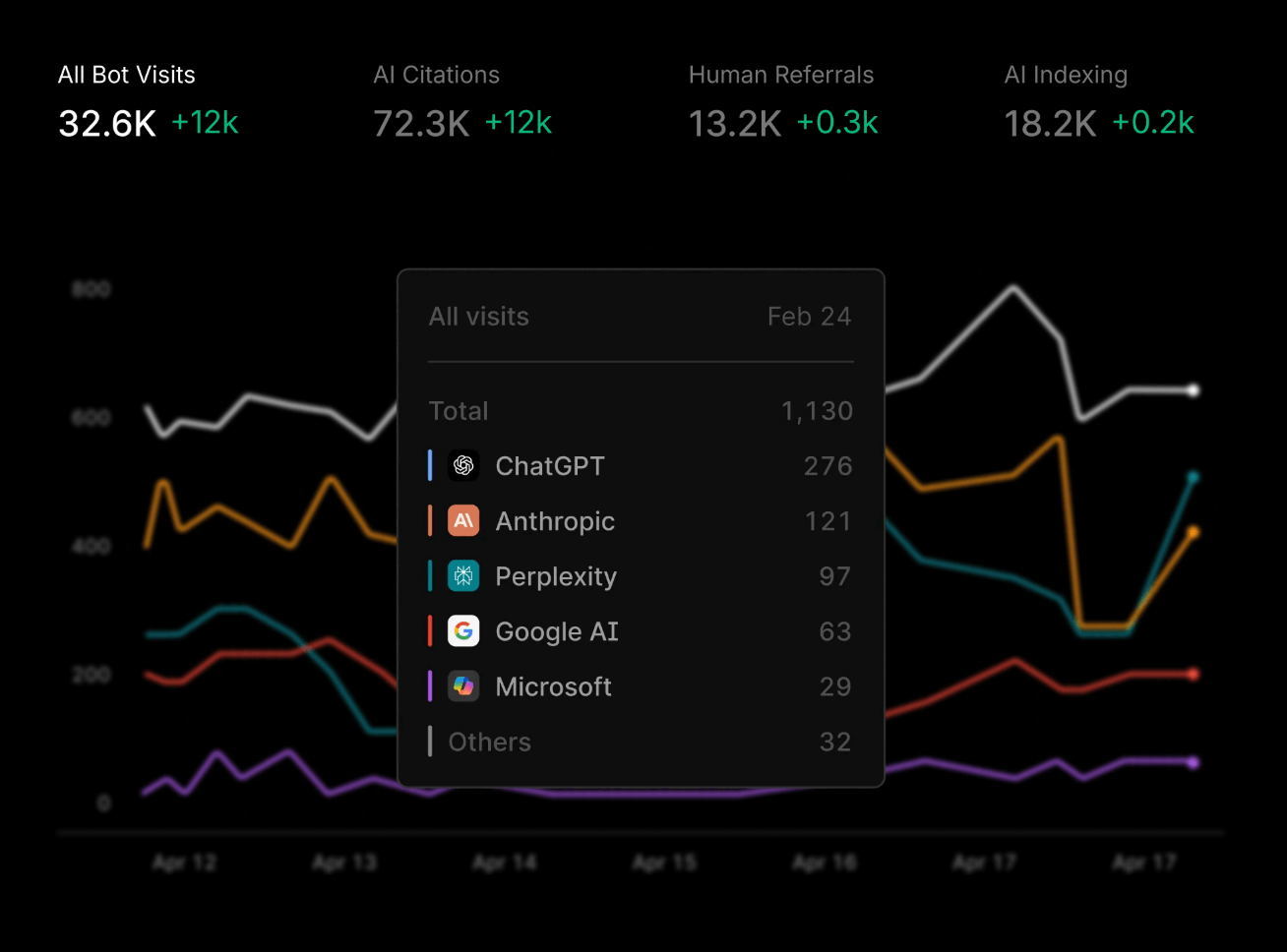The height and width of the screenshot is (952, 1287).
Task: Click the "Google AI" name in tooltip
Action: 557,631
